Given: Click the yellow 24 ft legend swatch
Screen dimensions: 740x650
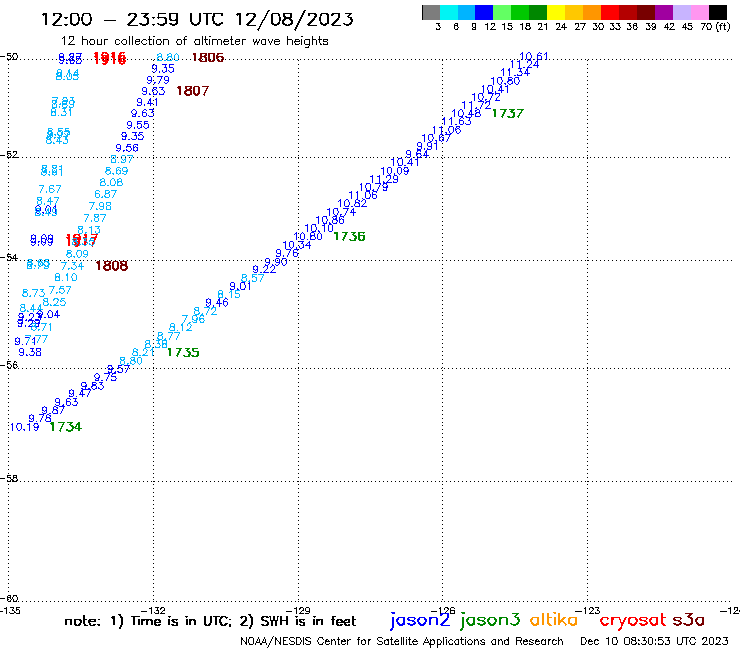Looking at the screenshot, I should point(556,12).
